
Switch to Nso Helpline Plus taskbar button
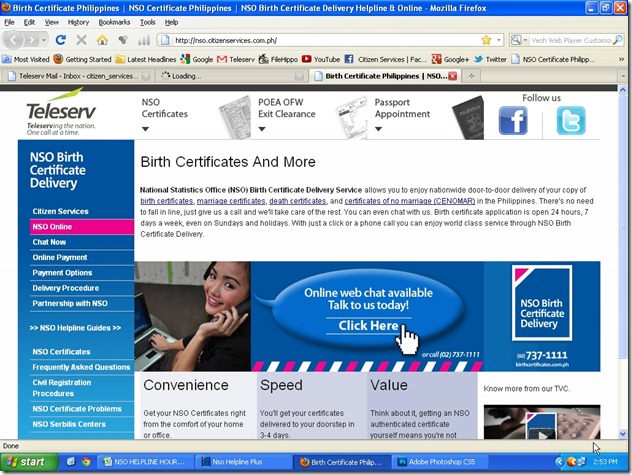(244, 462)
